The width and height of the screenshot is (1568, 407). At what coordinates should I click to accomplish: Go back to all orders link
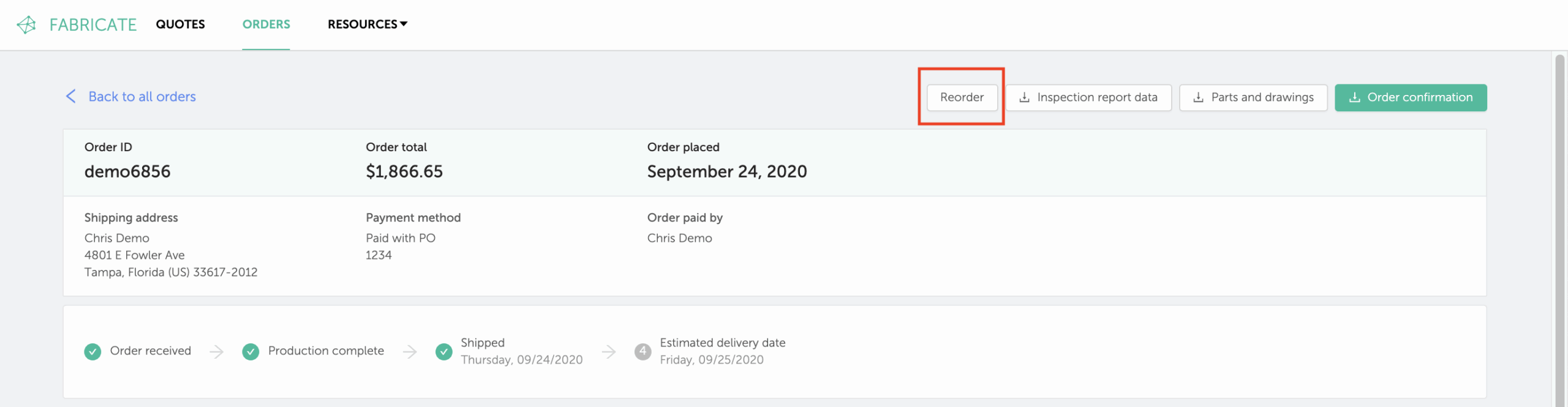[x=142, y=97]
